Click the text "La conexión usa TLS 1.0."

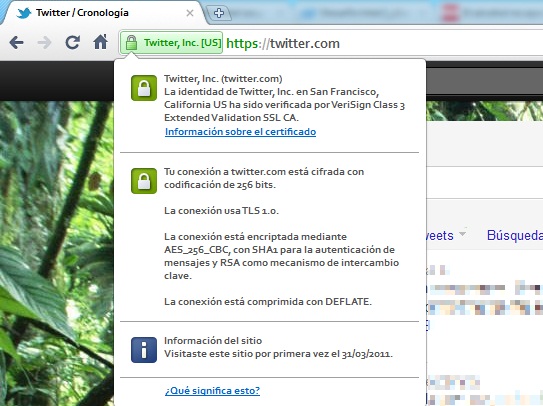tap(221, 211)
